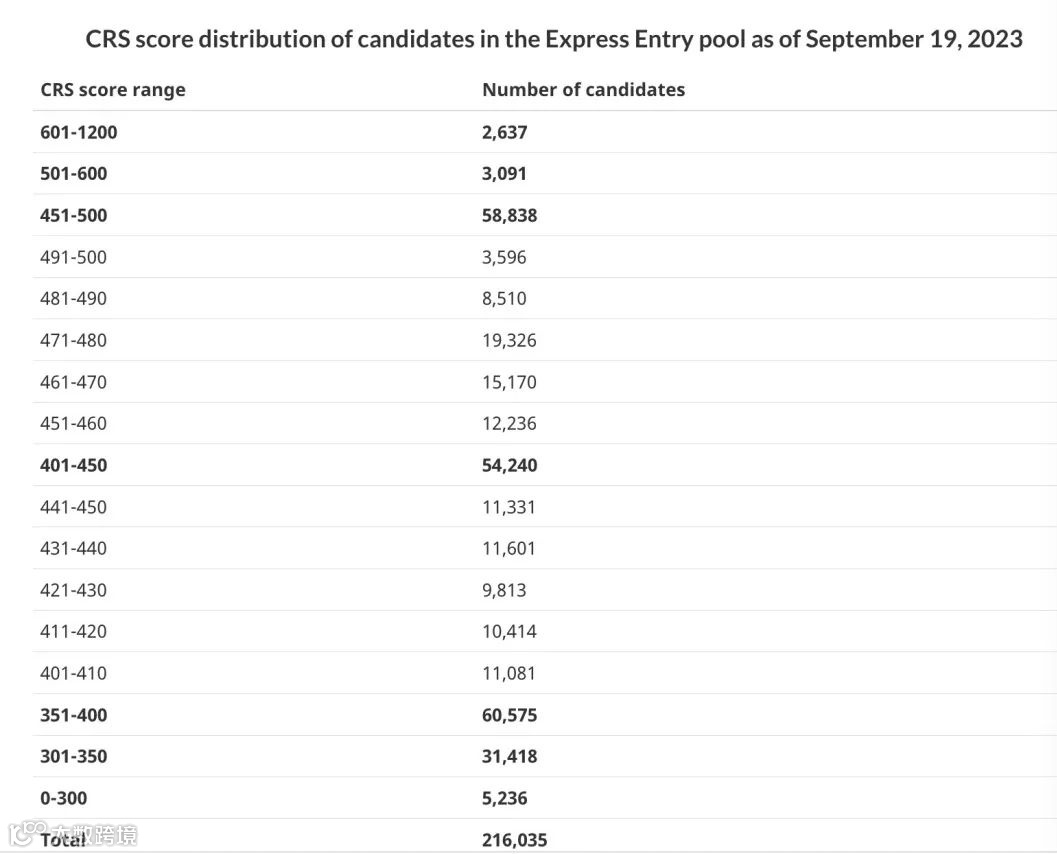Click the 451-460 range label
Viewport: 1057px width, 854px height.
tap(73, 423)
